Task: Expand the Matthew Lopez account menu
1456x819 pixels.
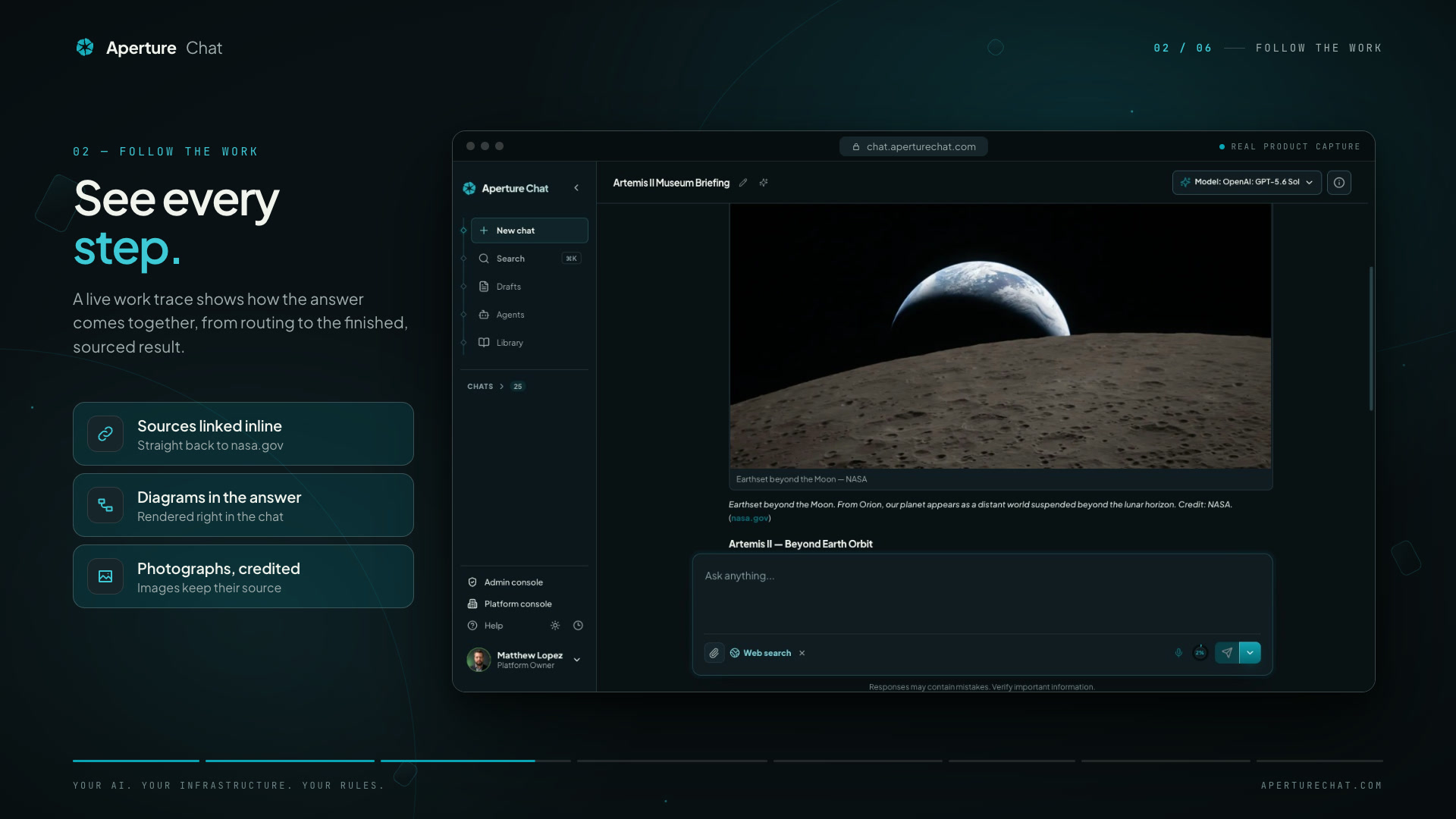Action: click(x=577, y=660)
